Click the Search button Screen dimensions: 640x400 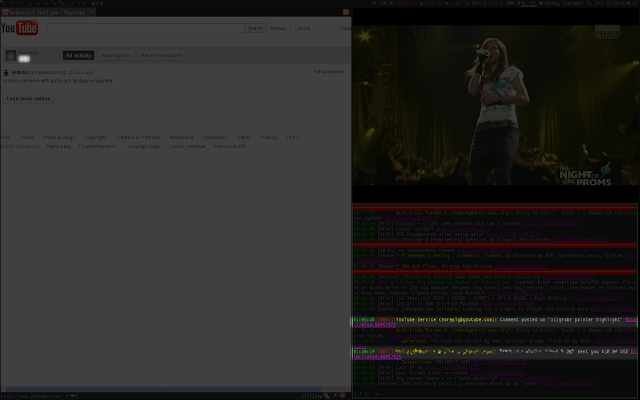[x=255, y=28]
